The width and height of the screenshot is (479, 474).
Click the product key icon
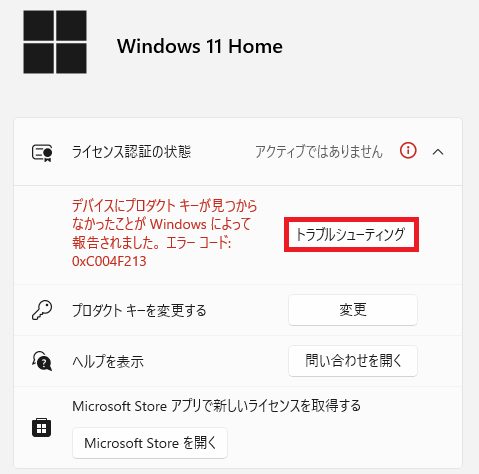(x=42, y=310)
